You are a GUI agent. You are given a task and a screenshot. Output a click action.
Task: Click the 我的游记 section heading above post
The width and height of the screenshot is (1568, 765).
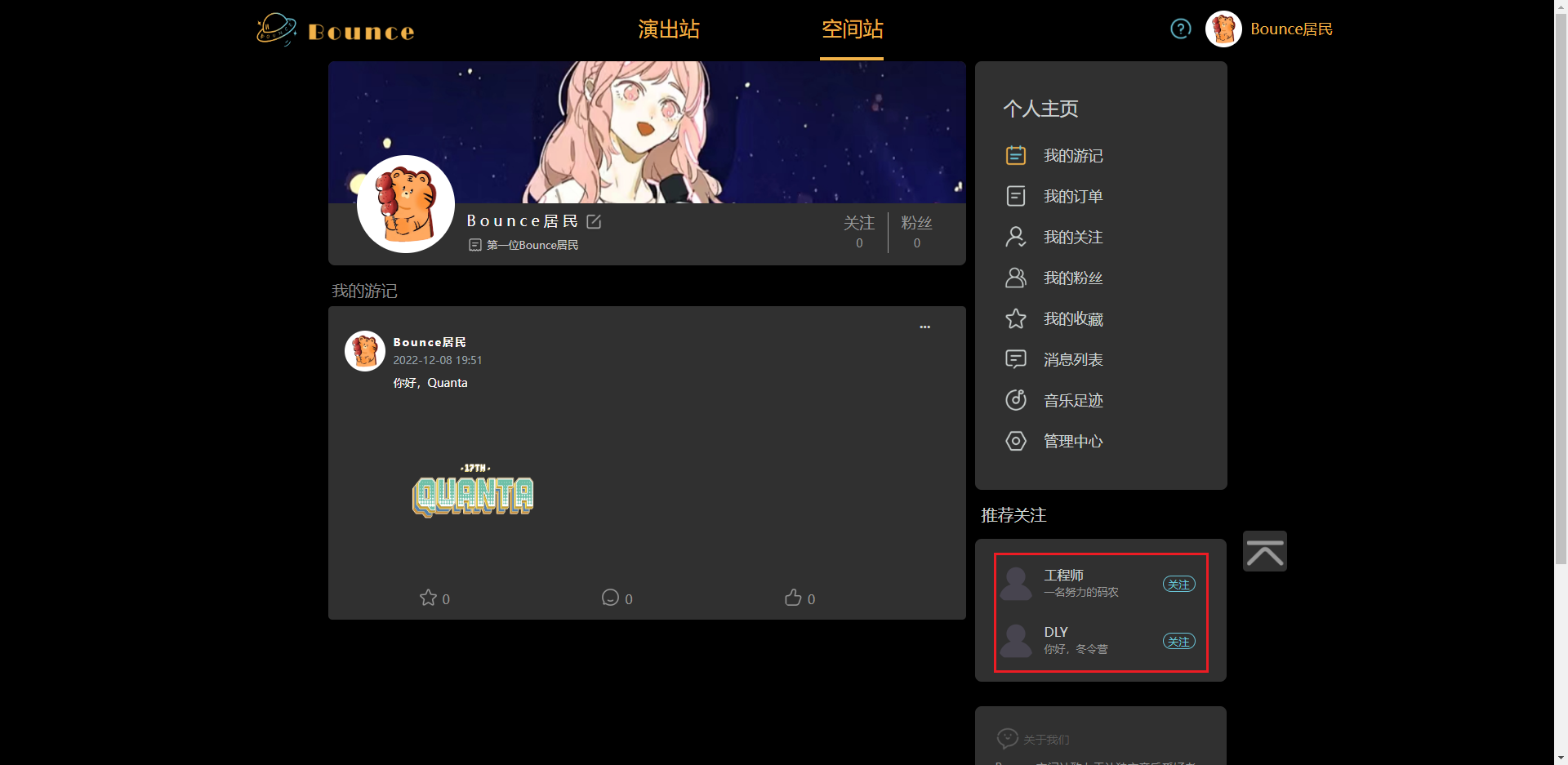click(364, 291)
